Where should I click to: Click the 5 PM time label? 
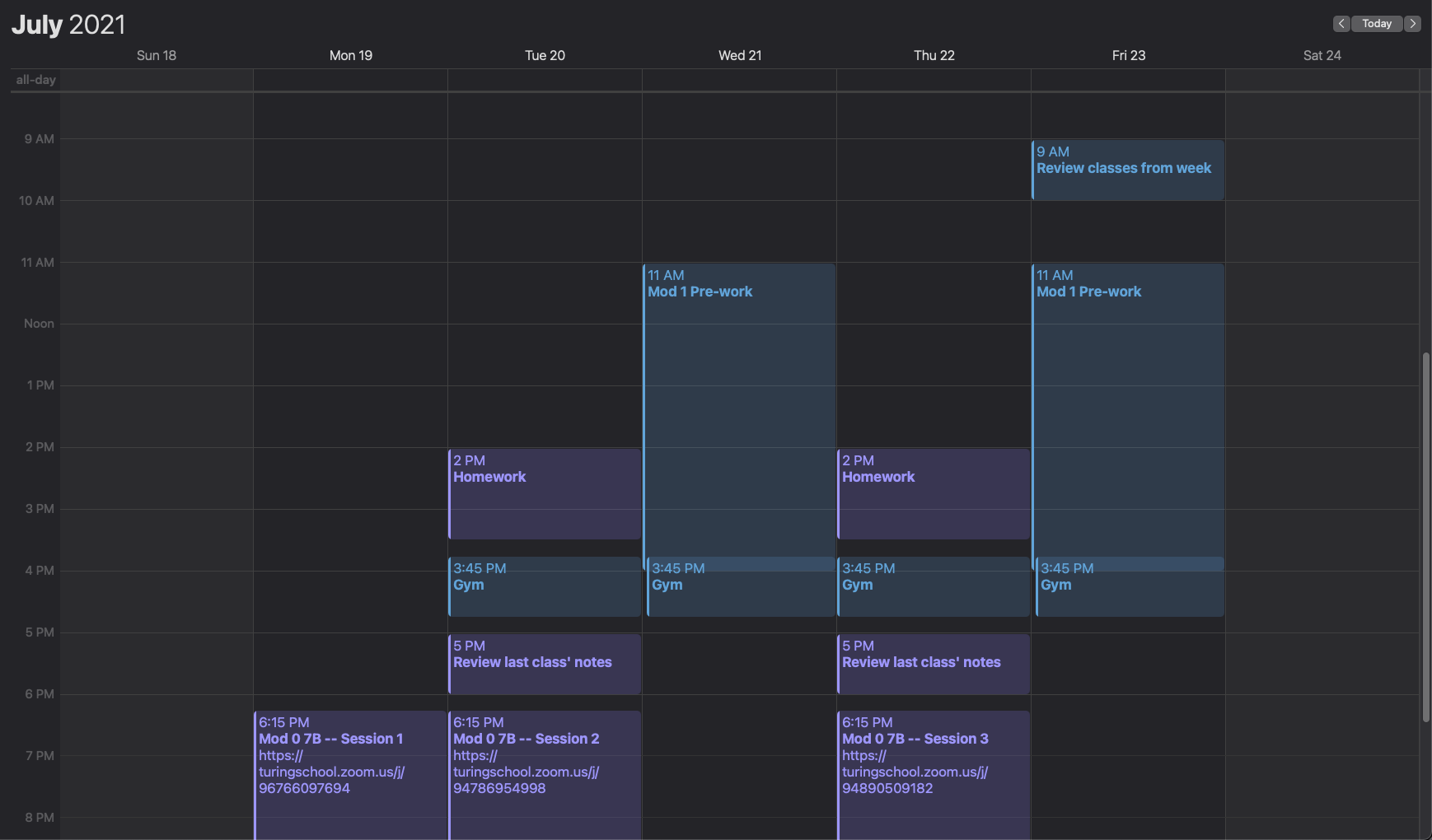tap(40, 632)
